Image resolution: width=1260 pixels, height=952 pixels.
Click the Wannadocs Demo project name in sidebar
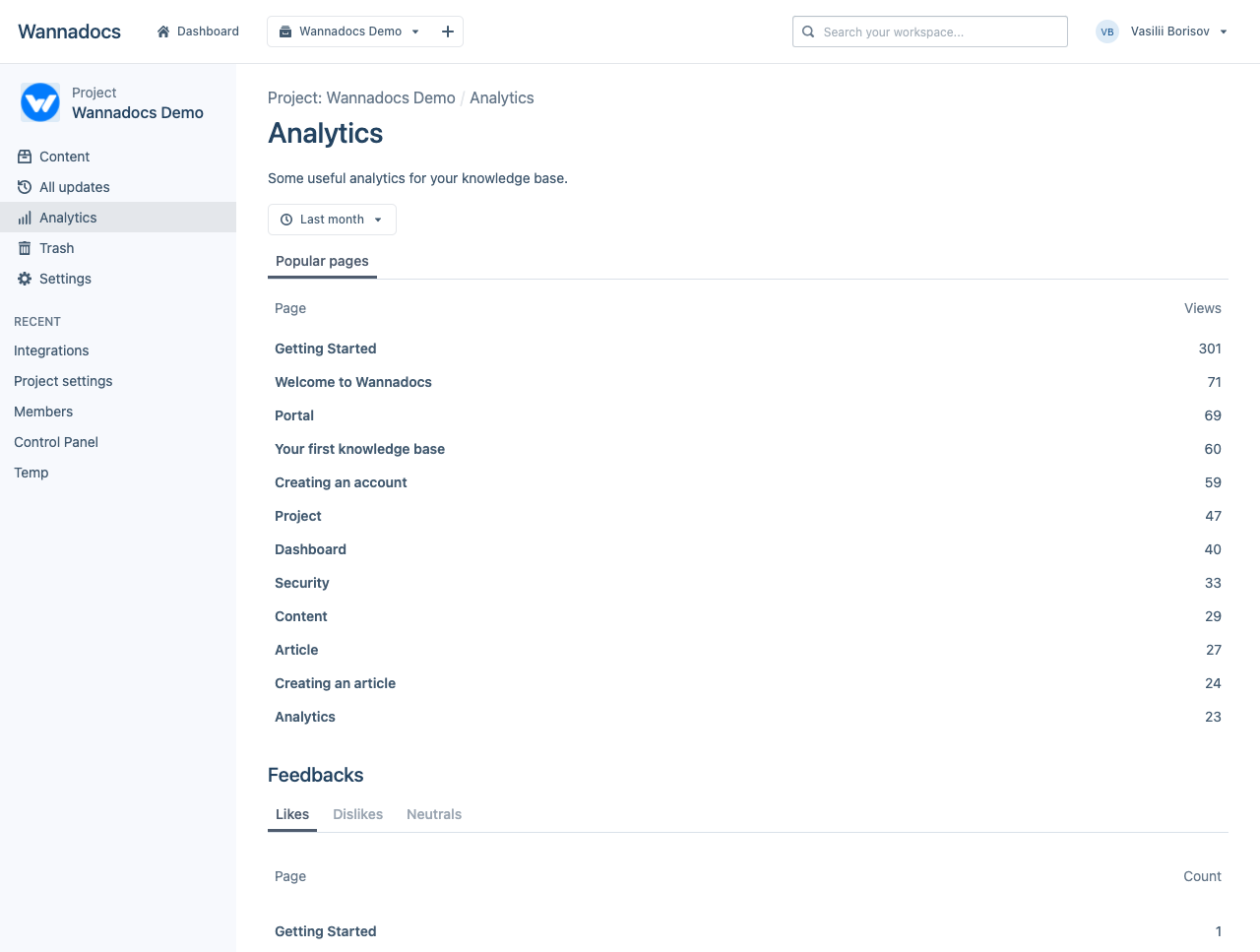138,112
